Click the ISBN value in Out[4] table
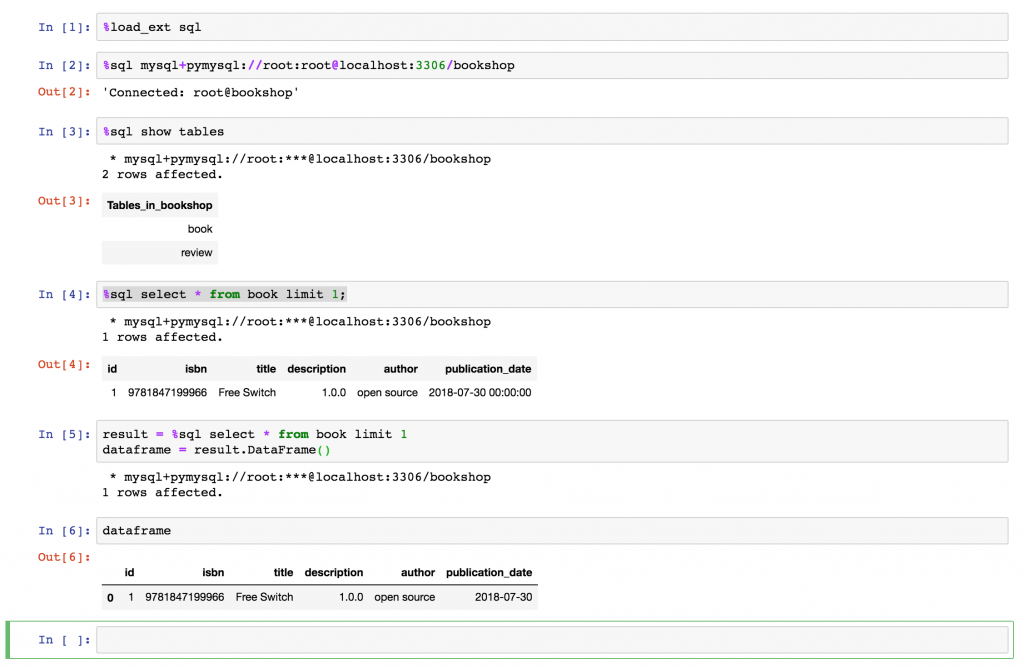This screenshot has height=668, width=1024. 168,393
